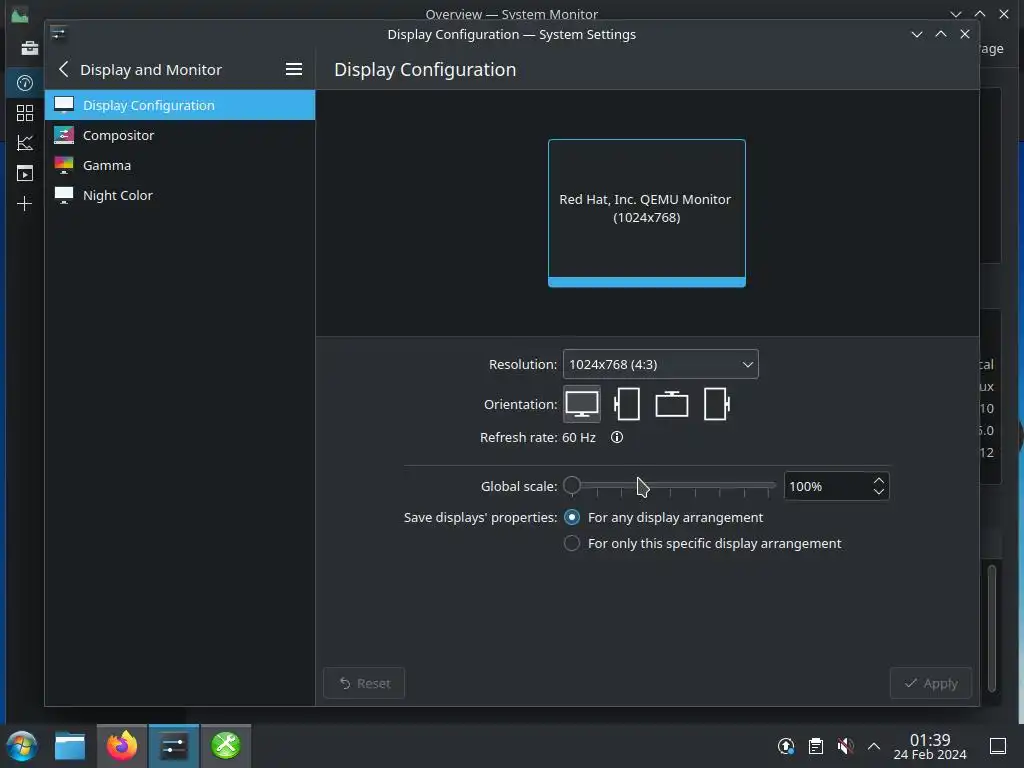Decrease global scale with down arrow
This screenshot has height=768, width=1024.
point(878,492)
